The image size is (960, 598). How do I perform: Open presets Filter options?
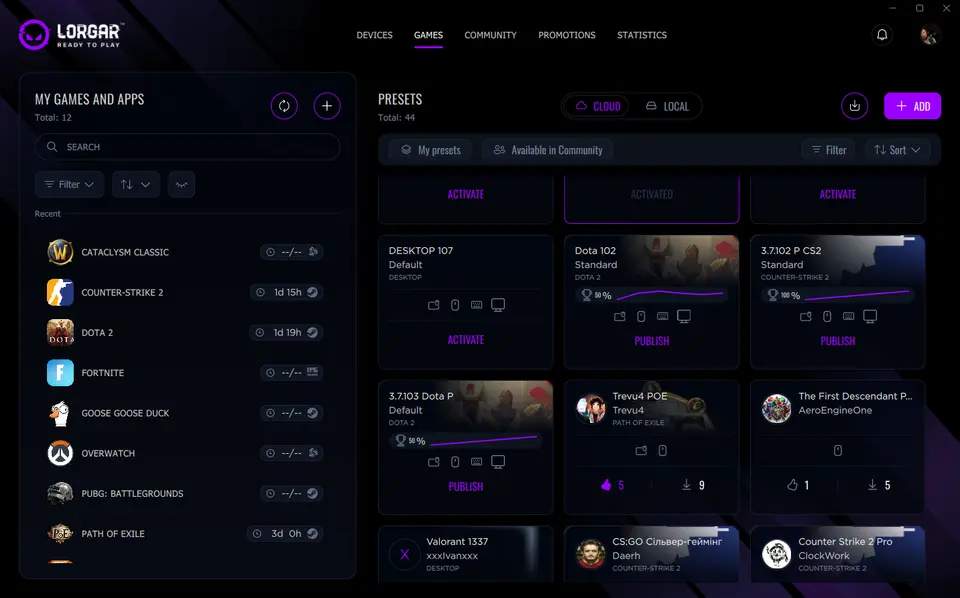click(x=829, y=150)
